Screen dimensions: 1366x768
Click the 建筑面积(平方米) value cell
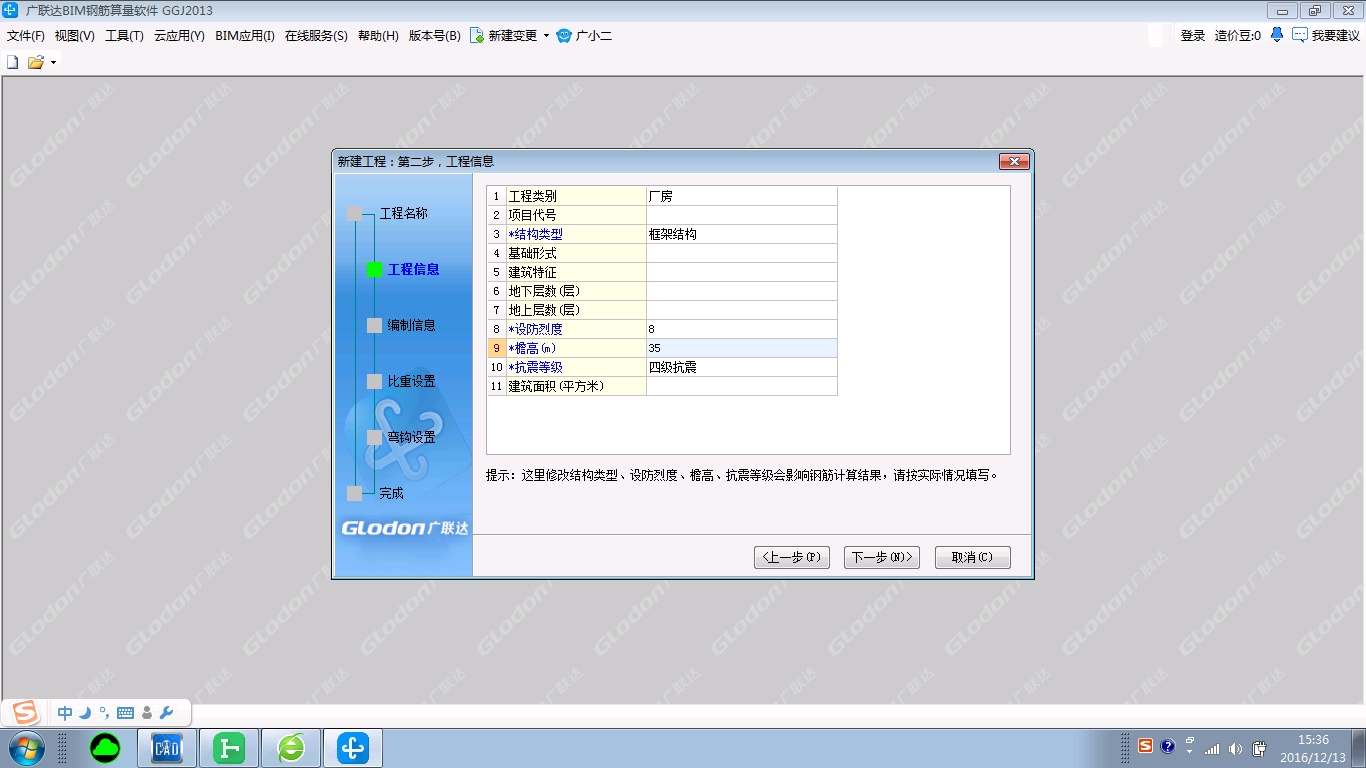741,386
